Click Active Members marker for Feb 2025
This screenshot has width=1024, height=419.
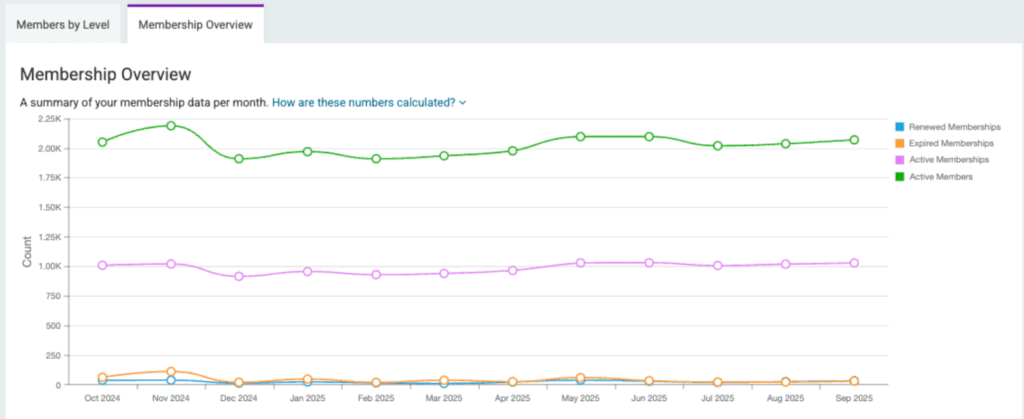(x=376, y=159)
